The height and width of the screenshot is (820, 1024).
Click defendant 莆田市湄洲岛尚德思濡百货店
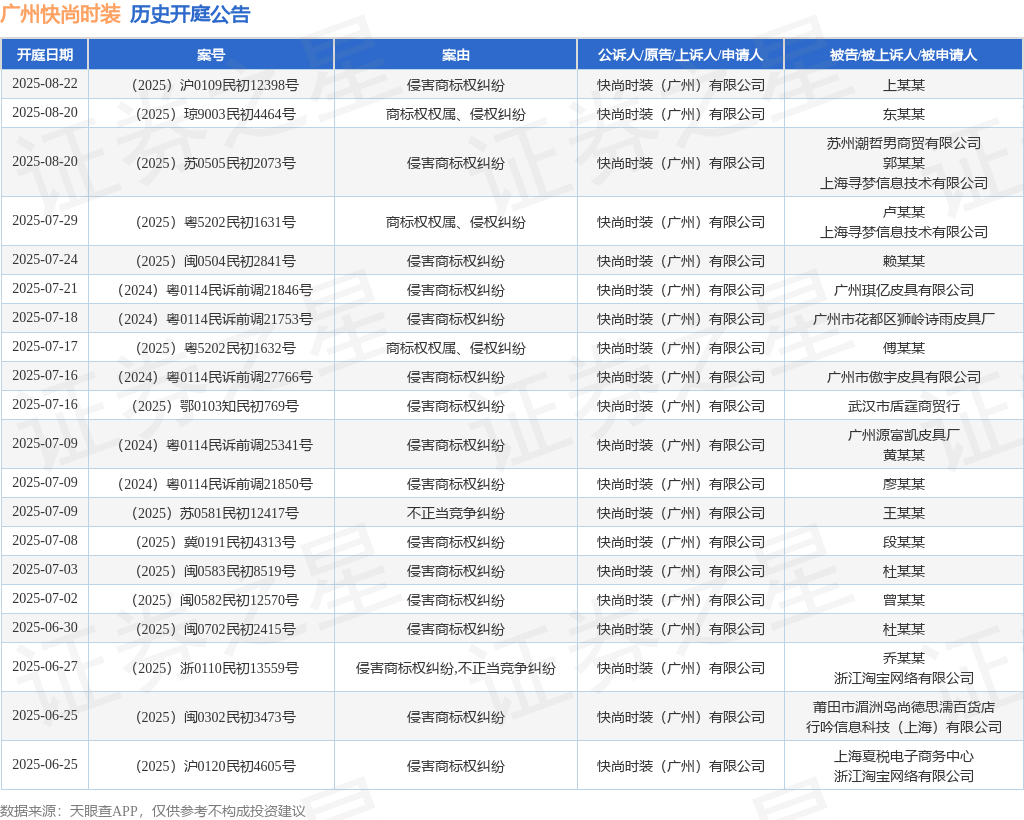coord(904,707)
